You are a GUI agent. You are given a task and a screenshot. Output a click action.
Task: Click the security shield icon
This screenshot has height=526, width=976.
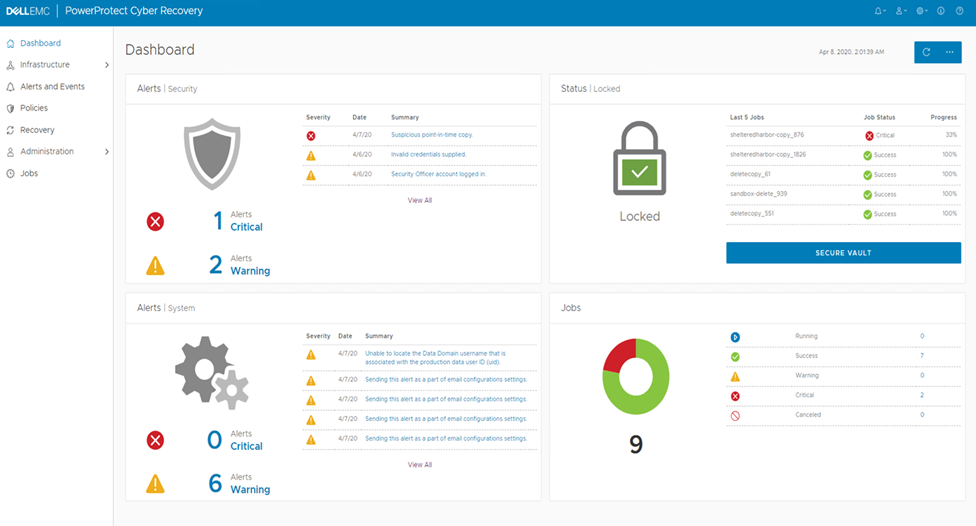click(x=213, y=156)
